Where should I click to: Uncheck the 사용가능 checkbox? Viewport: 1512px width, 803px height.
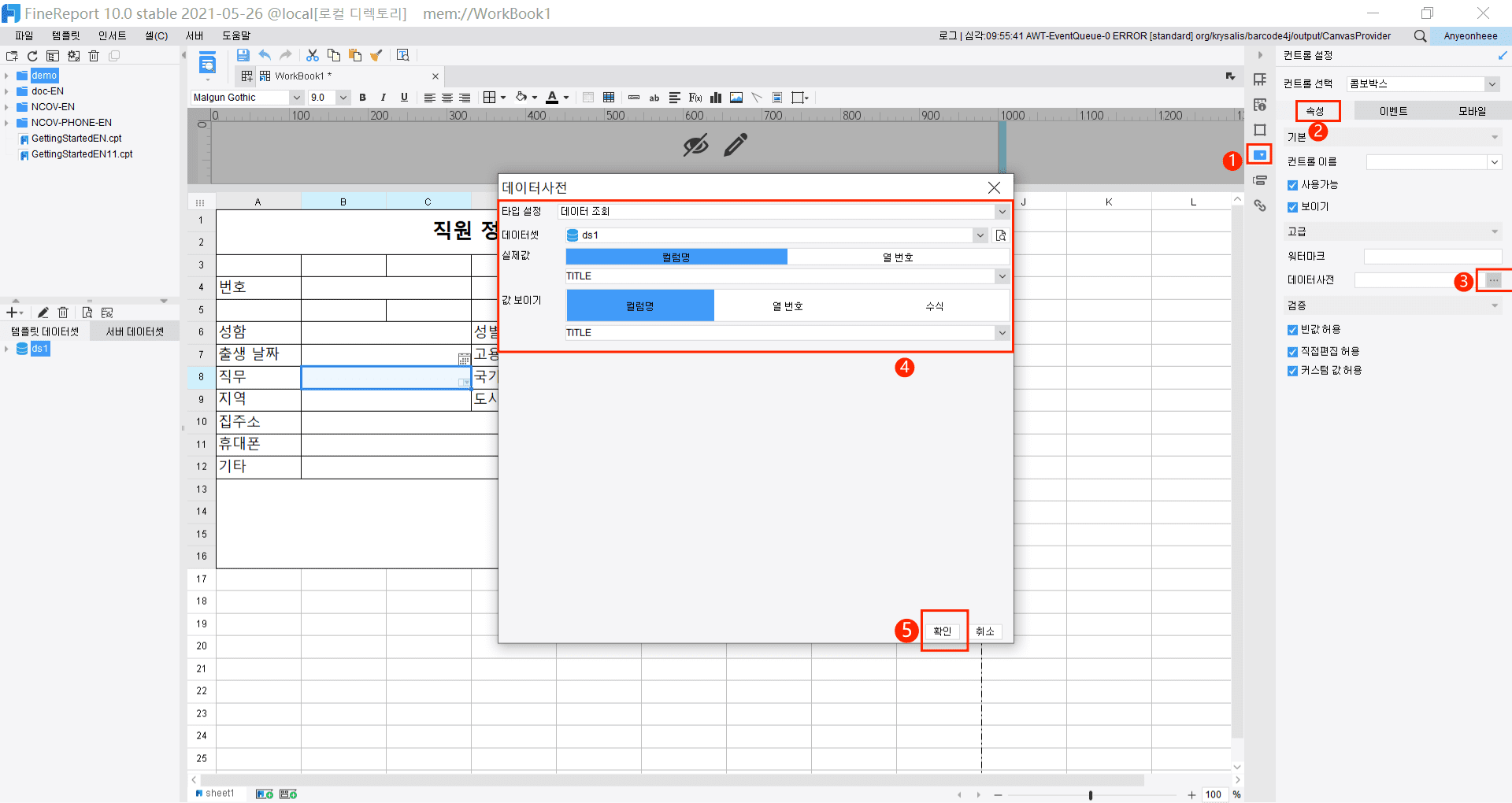point(1292,185)
